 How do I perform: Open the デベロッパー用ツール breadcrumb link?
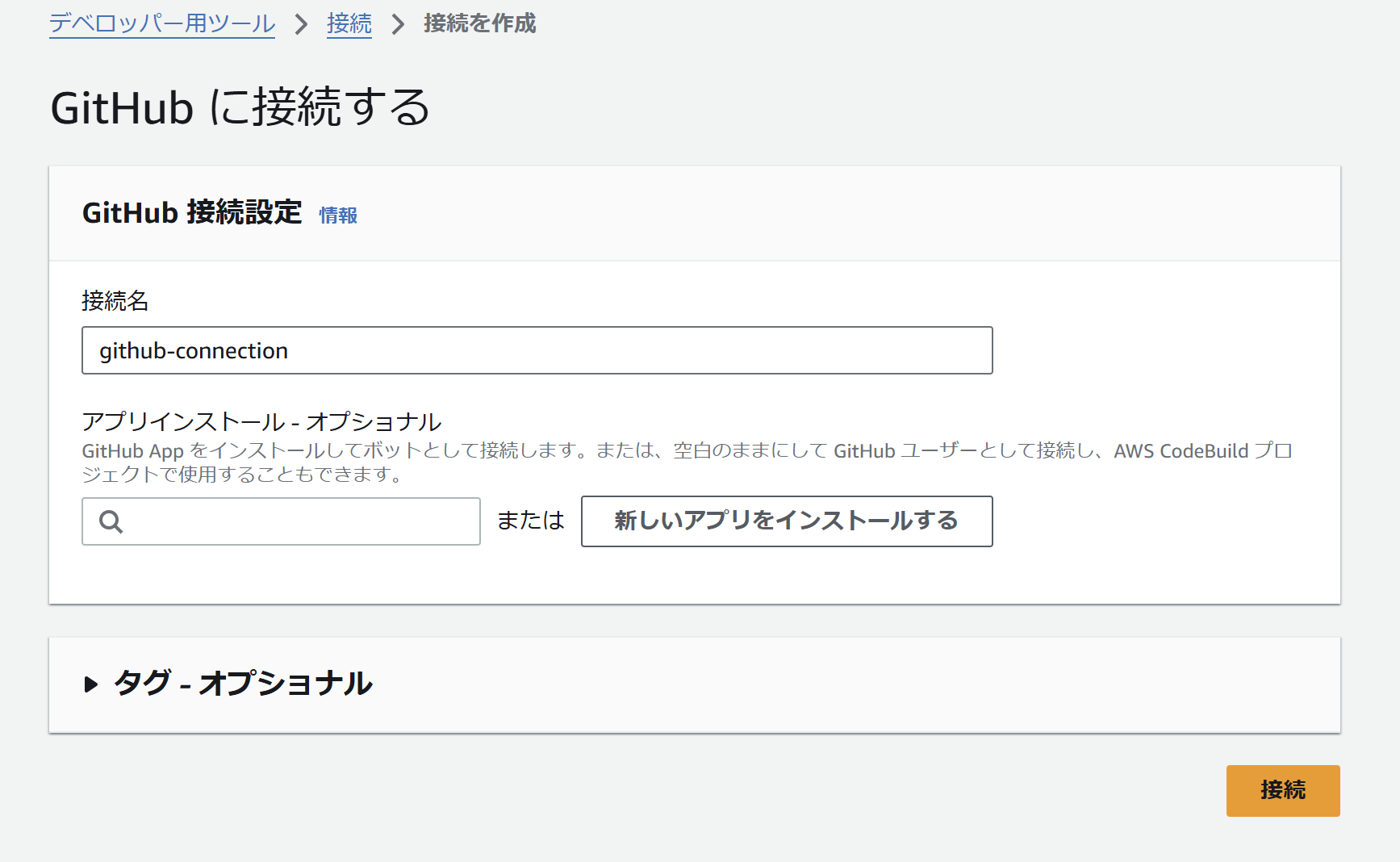(x=162, y=23)
